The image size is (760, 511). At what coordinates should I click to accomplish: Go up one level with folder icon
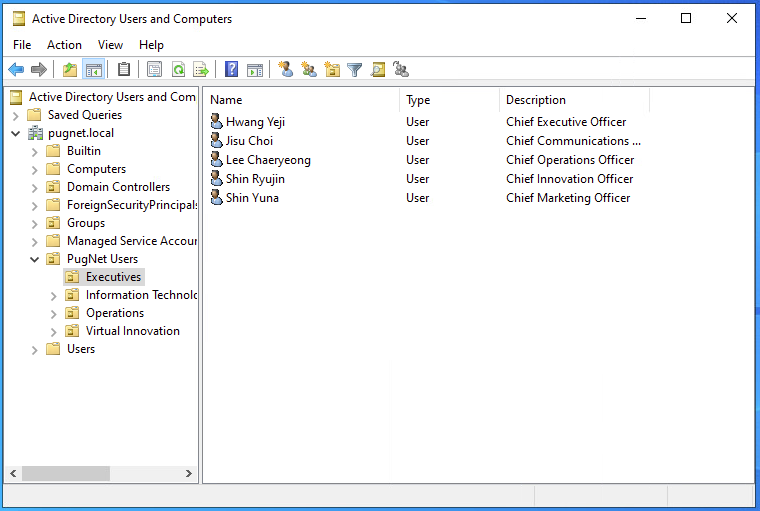tap(70, 70)
